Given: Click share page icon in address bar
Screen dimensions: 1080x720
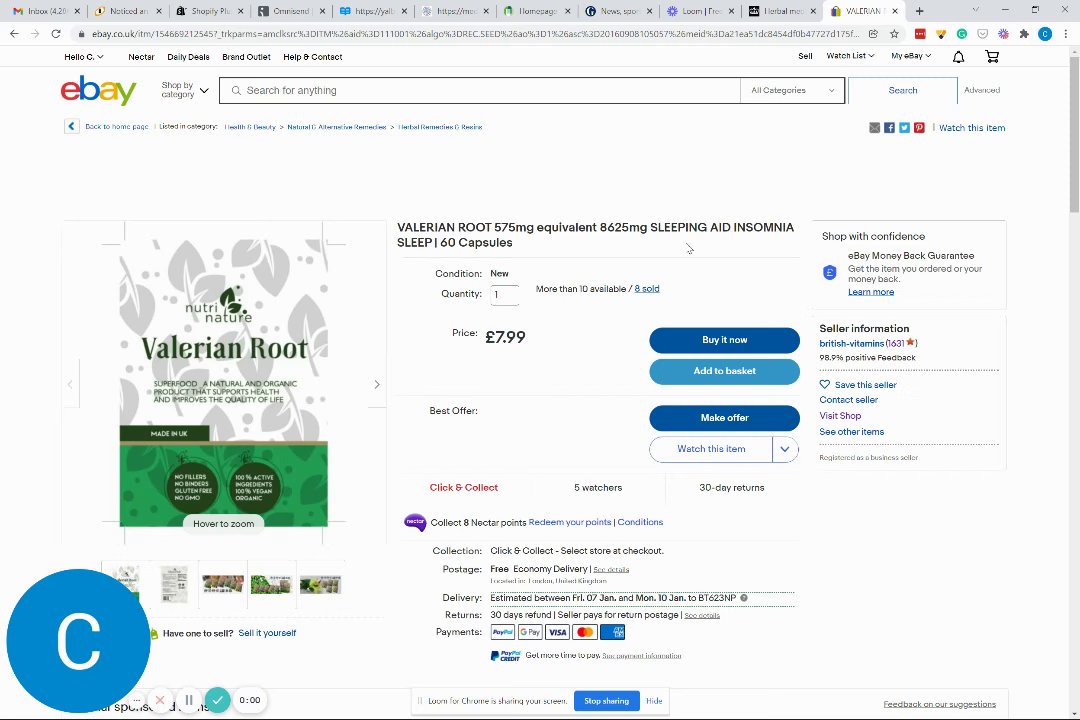Looking at the screenshot, I should [x=873, y=34].
